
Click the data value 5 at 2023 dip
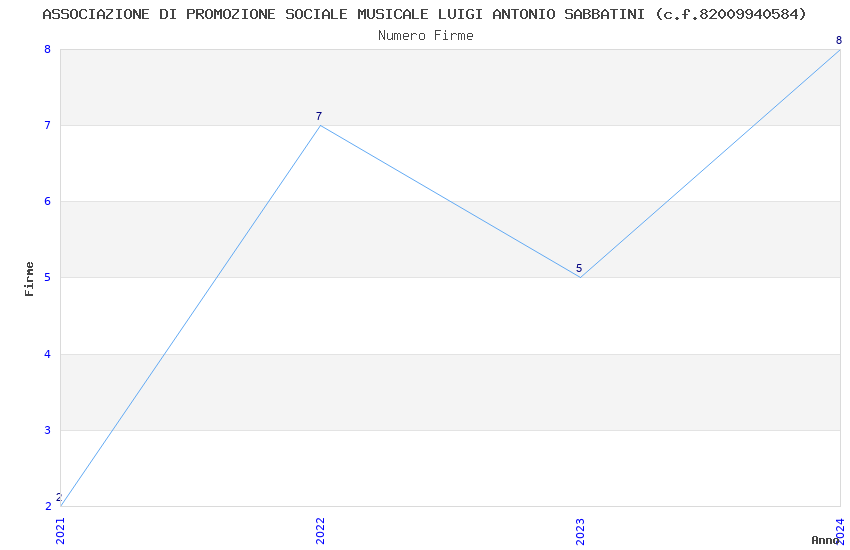pos(579,268)
